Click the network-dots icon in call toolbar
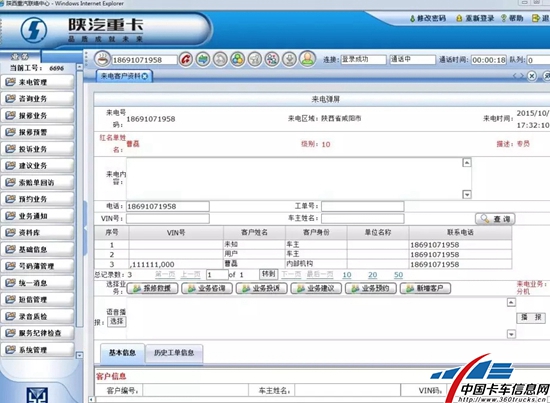550x403 pixels. (x=272, y=59)
